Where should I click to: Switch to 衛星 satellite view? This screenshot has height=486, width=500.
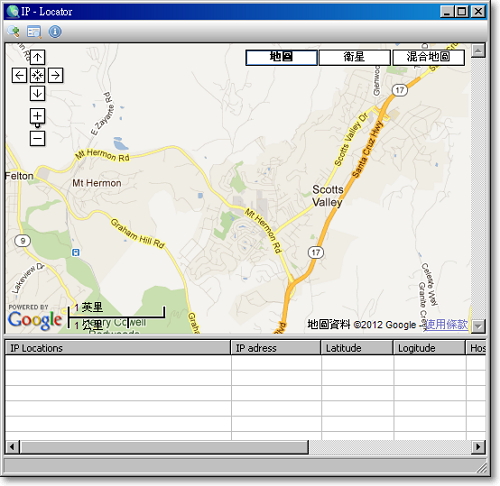[354, 57]
